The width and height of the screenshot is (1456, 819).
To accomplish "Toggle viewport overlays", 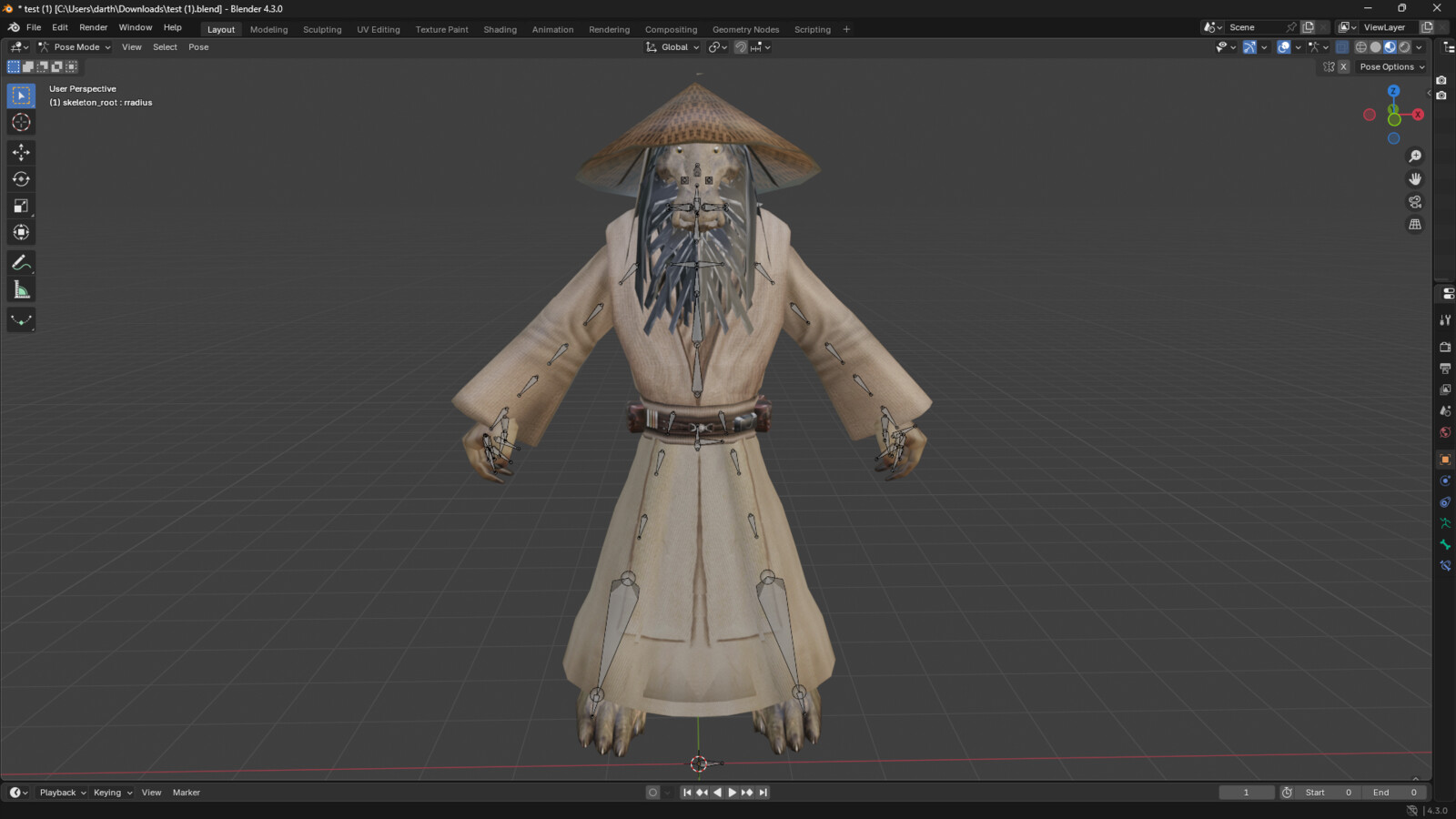I will (1283, 47).
